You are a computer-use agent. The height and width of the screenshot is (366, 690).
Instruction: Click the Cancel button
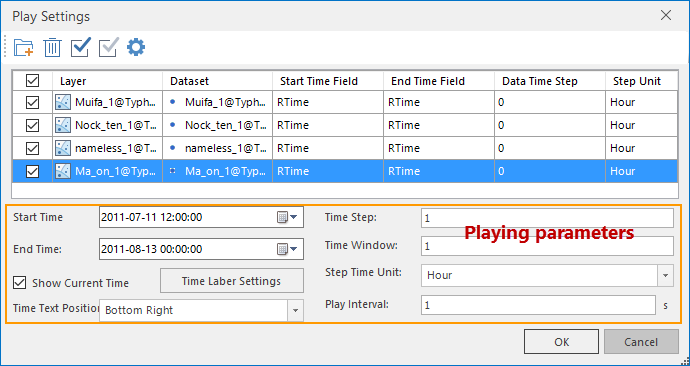tap(641, 342)
